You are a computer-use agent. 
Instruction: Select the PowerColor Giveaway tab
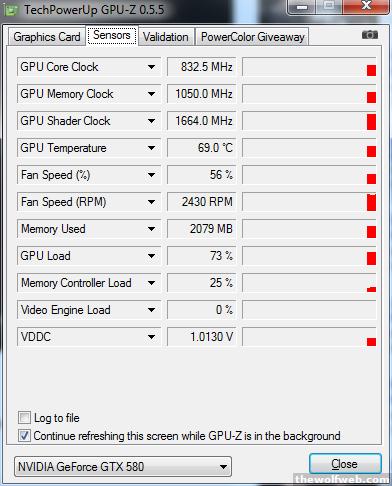[252, 37]
